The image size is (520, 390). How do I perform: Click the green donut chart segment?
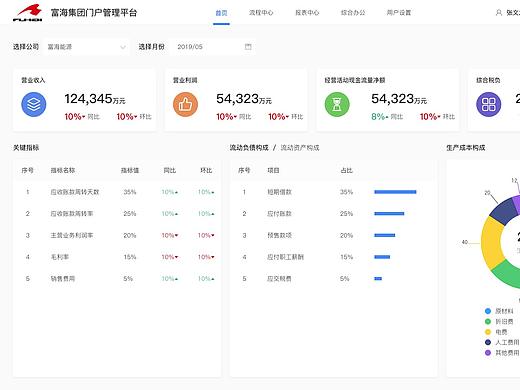(x=506, y=274)
